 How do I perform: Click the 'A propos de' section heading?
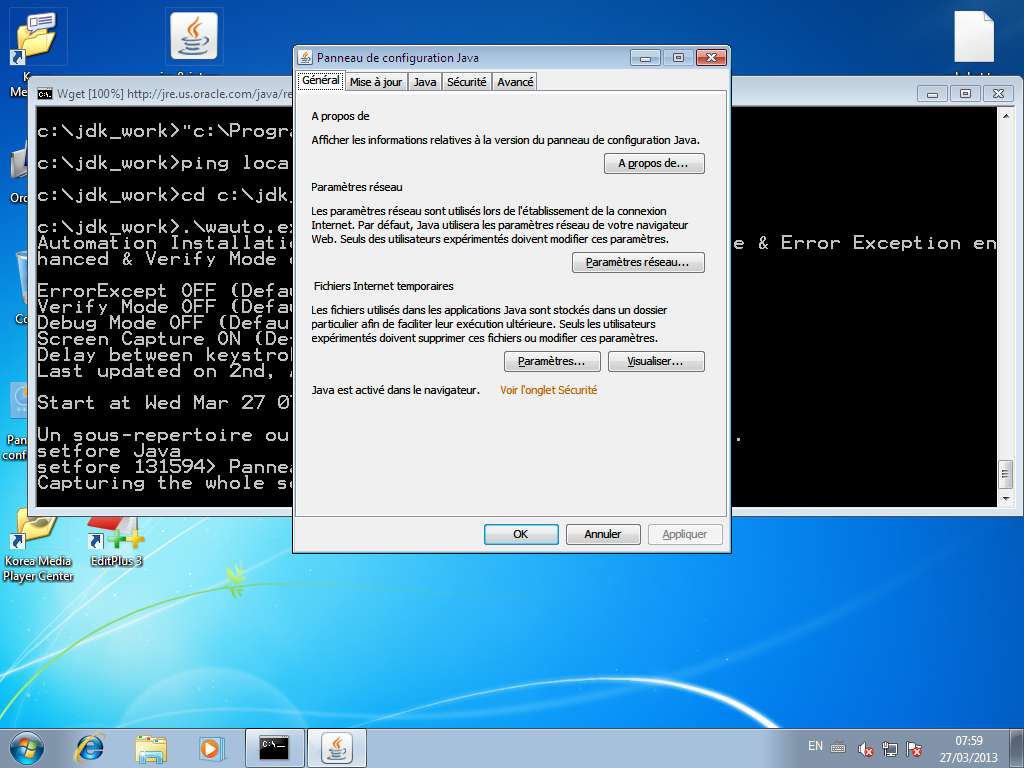(340, 116)
